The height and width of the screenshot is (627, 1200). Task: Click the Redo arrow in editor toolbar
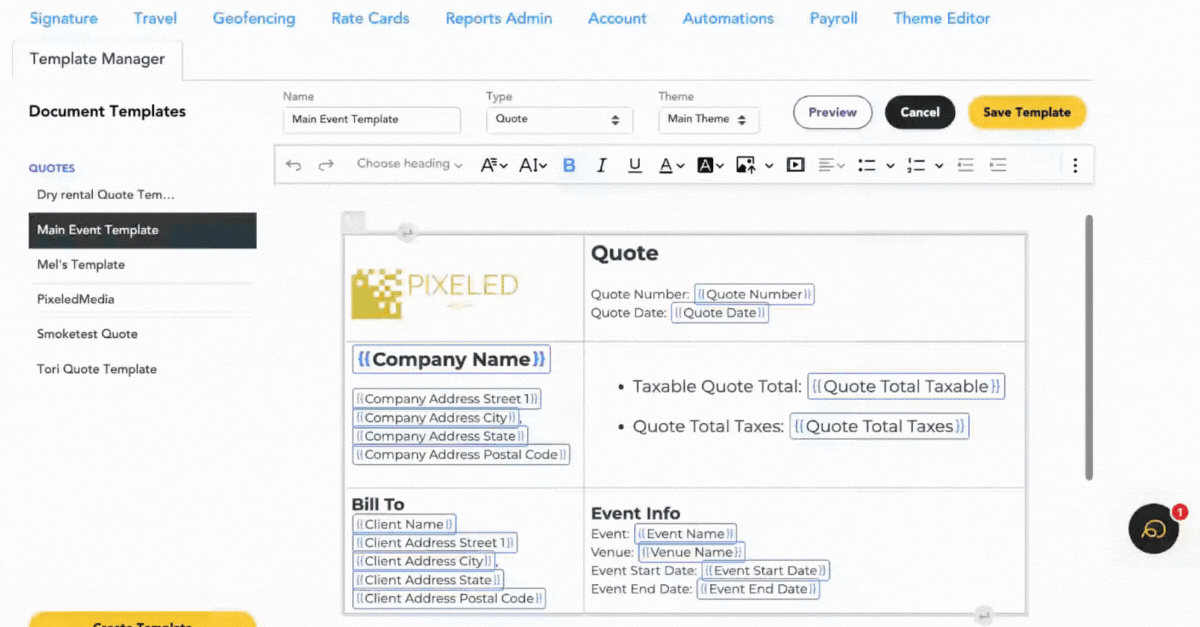tap(325, 165)
